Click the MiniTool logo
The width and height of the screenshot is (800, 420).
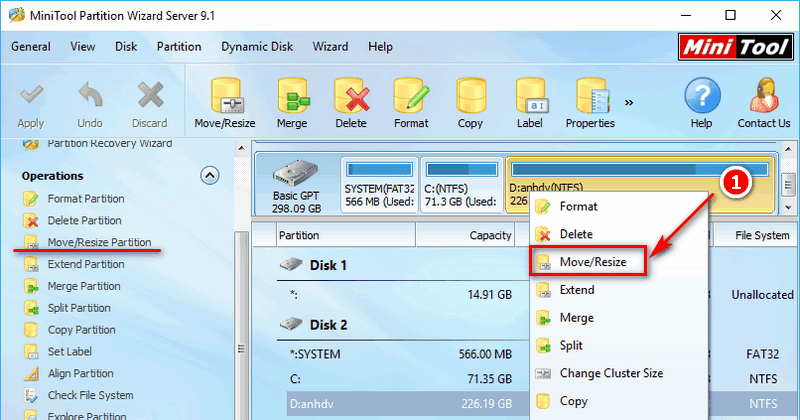tap(735, 47)
